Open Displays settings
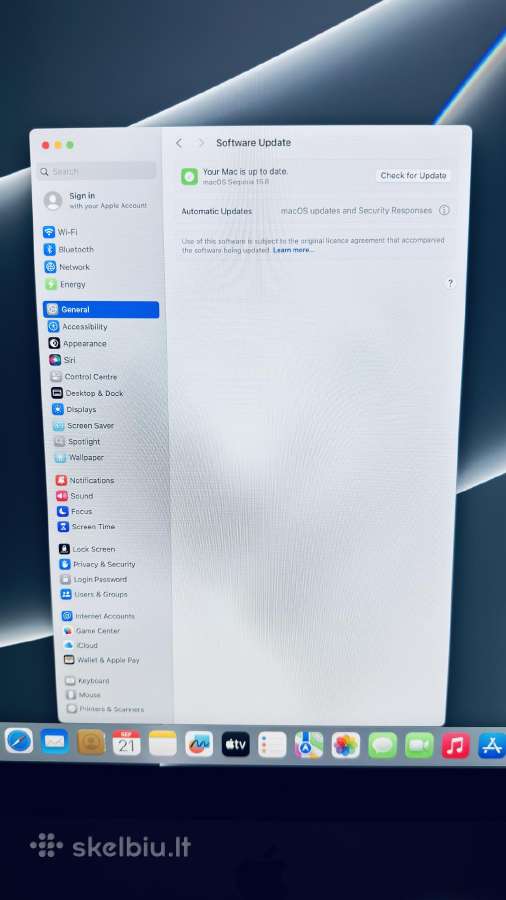Screen dimensions: 506x900 pyautogui.click(x=75, y=409)
